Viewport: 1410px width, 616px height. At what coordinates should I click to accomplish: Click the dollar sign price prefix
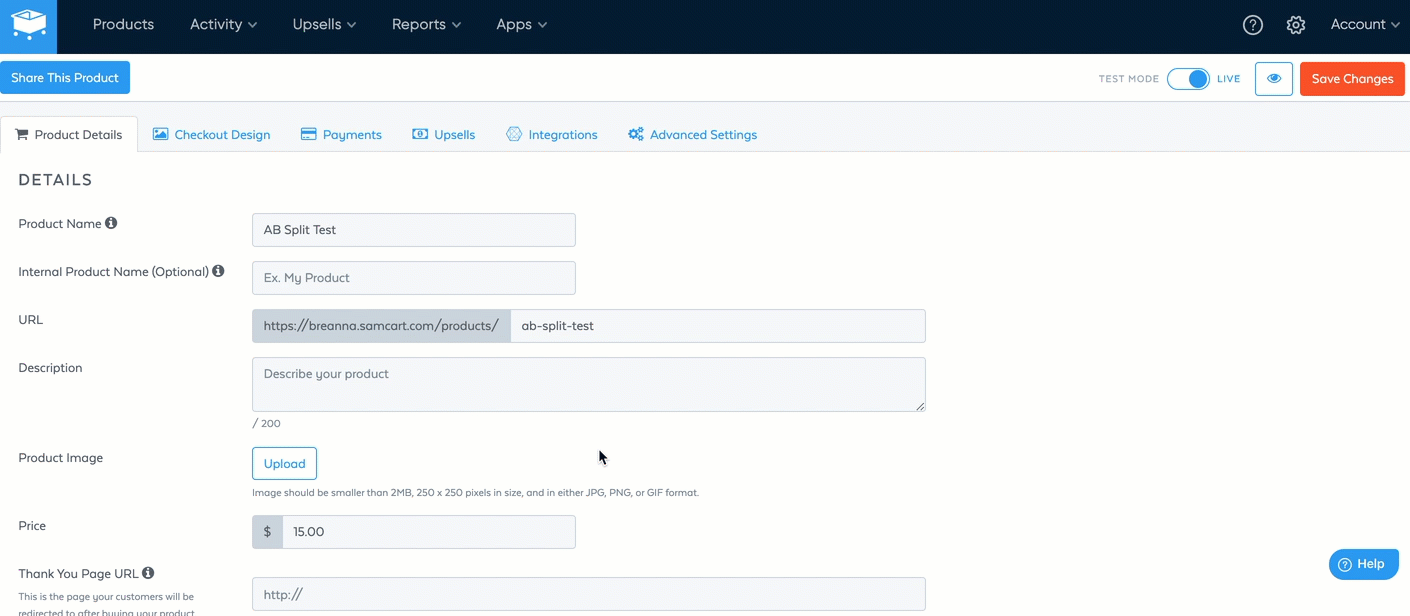[x=267, y=532]
